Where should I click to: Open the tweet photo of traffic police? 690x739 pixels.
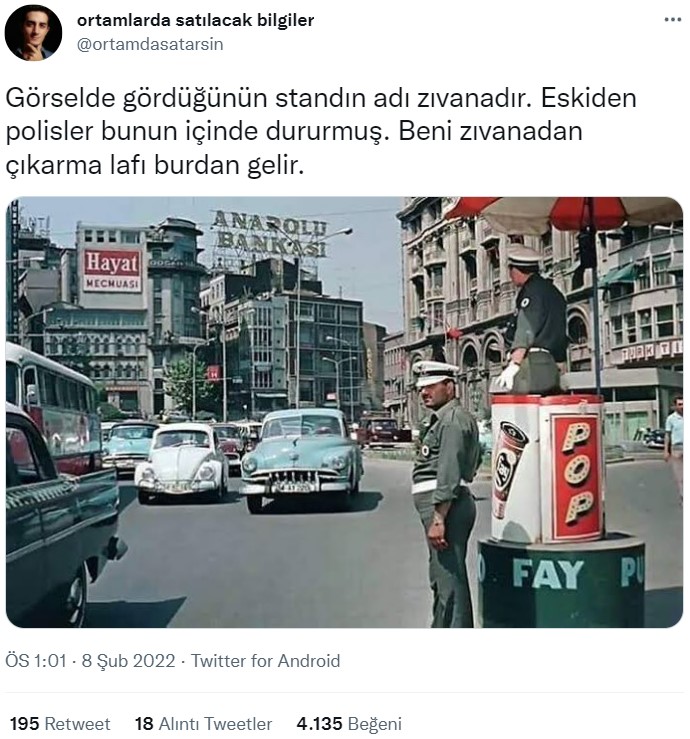[x=345, y=412]
